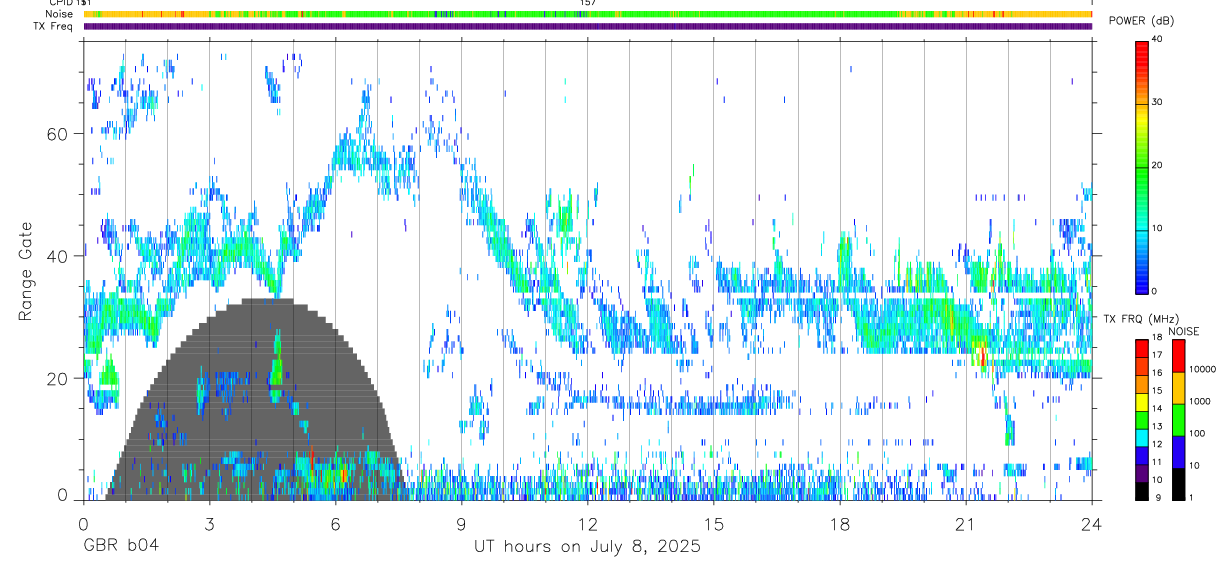Viewport: 1228px width, 567px height.
Task: Click the NOISE legend title
Action: coord(1184,331)
